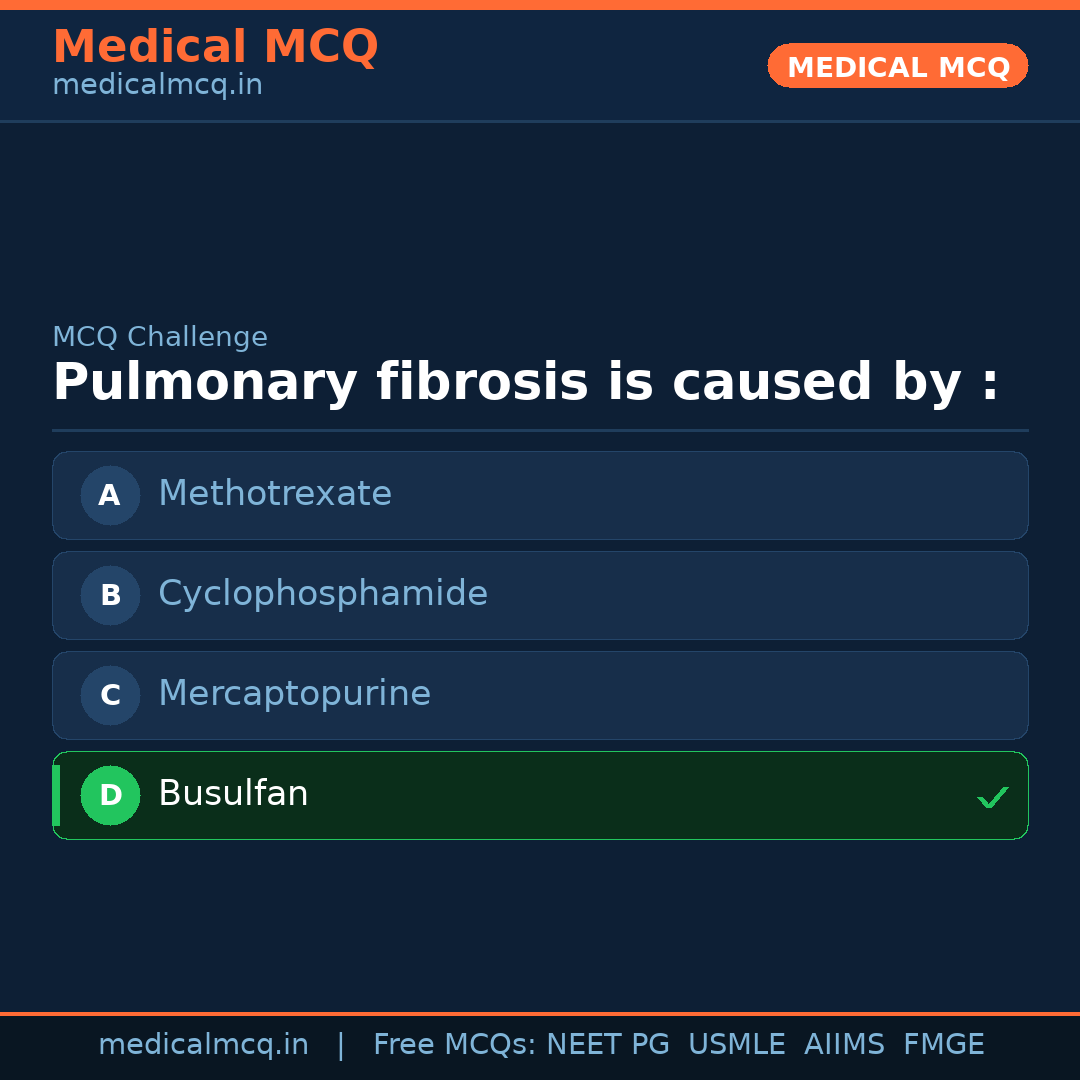Screen dimensions: 1080x1080
Task: Open the medicalmcq.in footer link
Action: pos(203,1045)
